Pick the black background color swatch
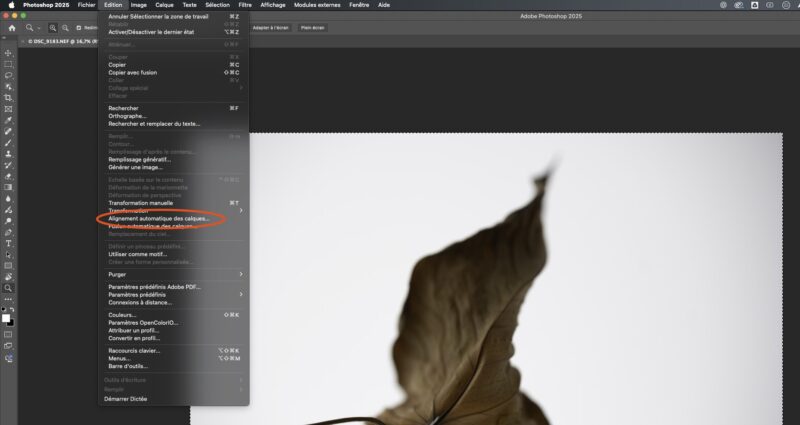 pos(12,323)
